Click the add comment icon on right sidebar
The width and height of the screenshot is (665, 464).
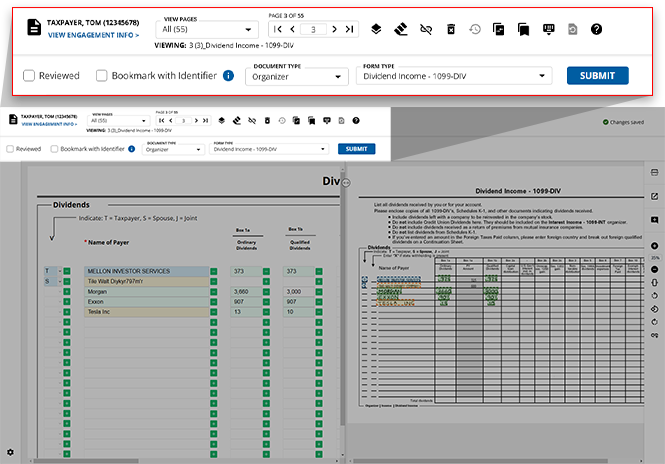click(654, 219)
